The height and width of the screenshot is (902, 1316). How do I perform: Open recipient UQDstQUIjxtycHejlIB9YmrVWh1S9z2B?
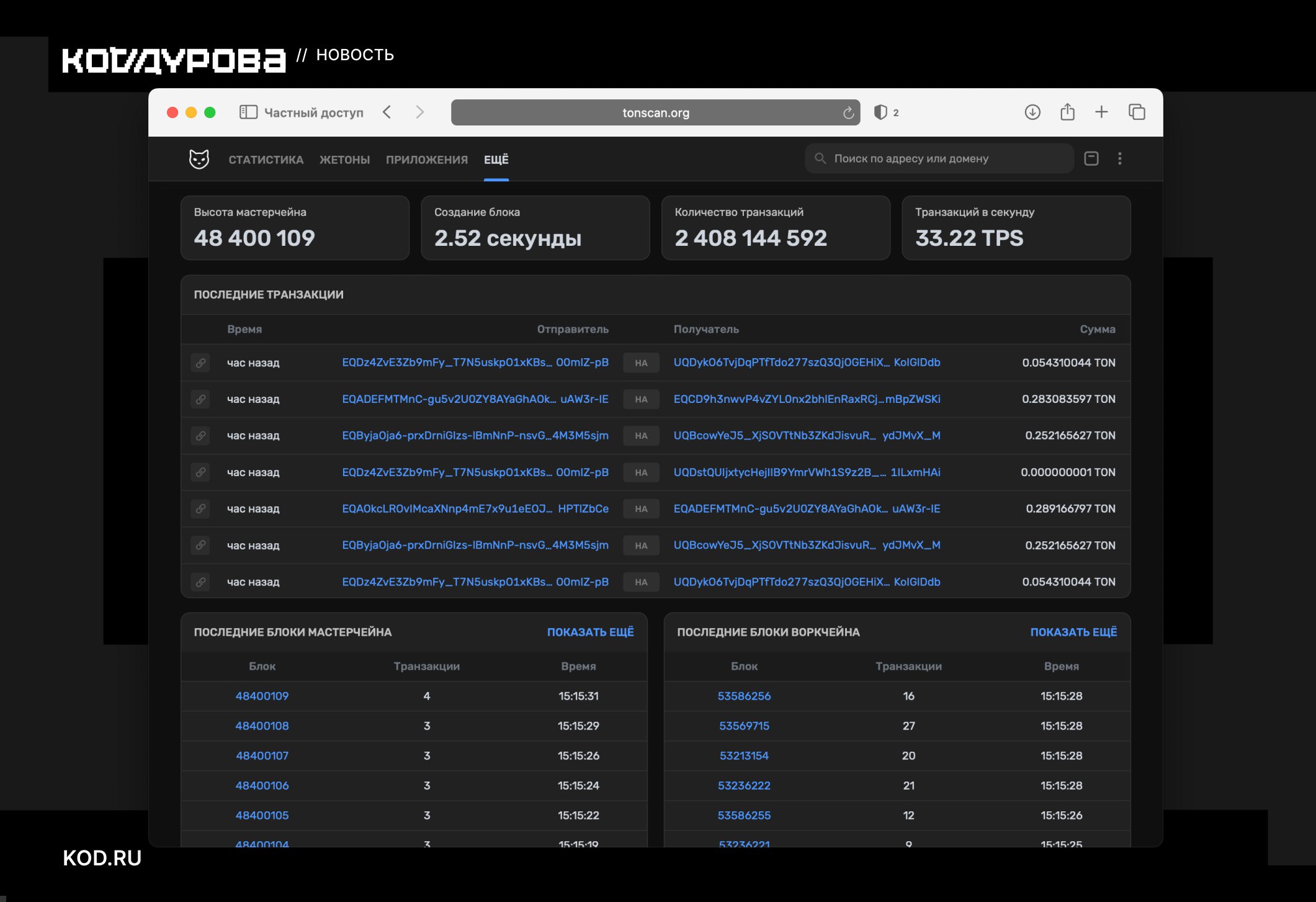tap(807, 472)
